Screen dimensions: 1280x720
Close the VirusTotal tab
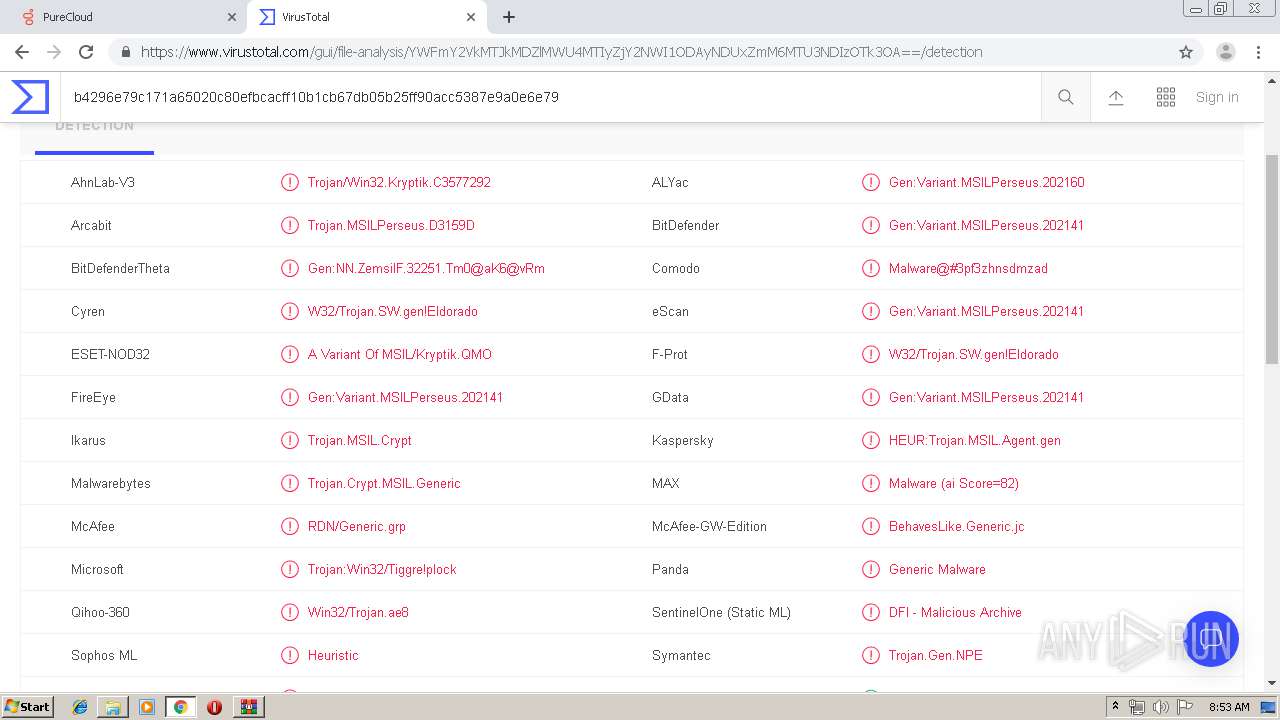pyautogui.click(x=471, y=17)
